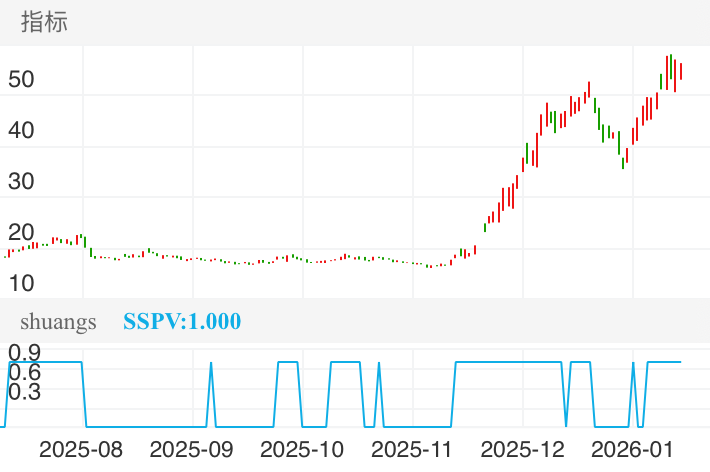The height and width of the screenshot is (472, 710).
Task: Click the 0.3 indicator axis label
Action: coord(24,392)
